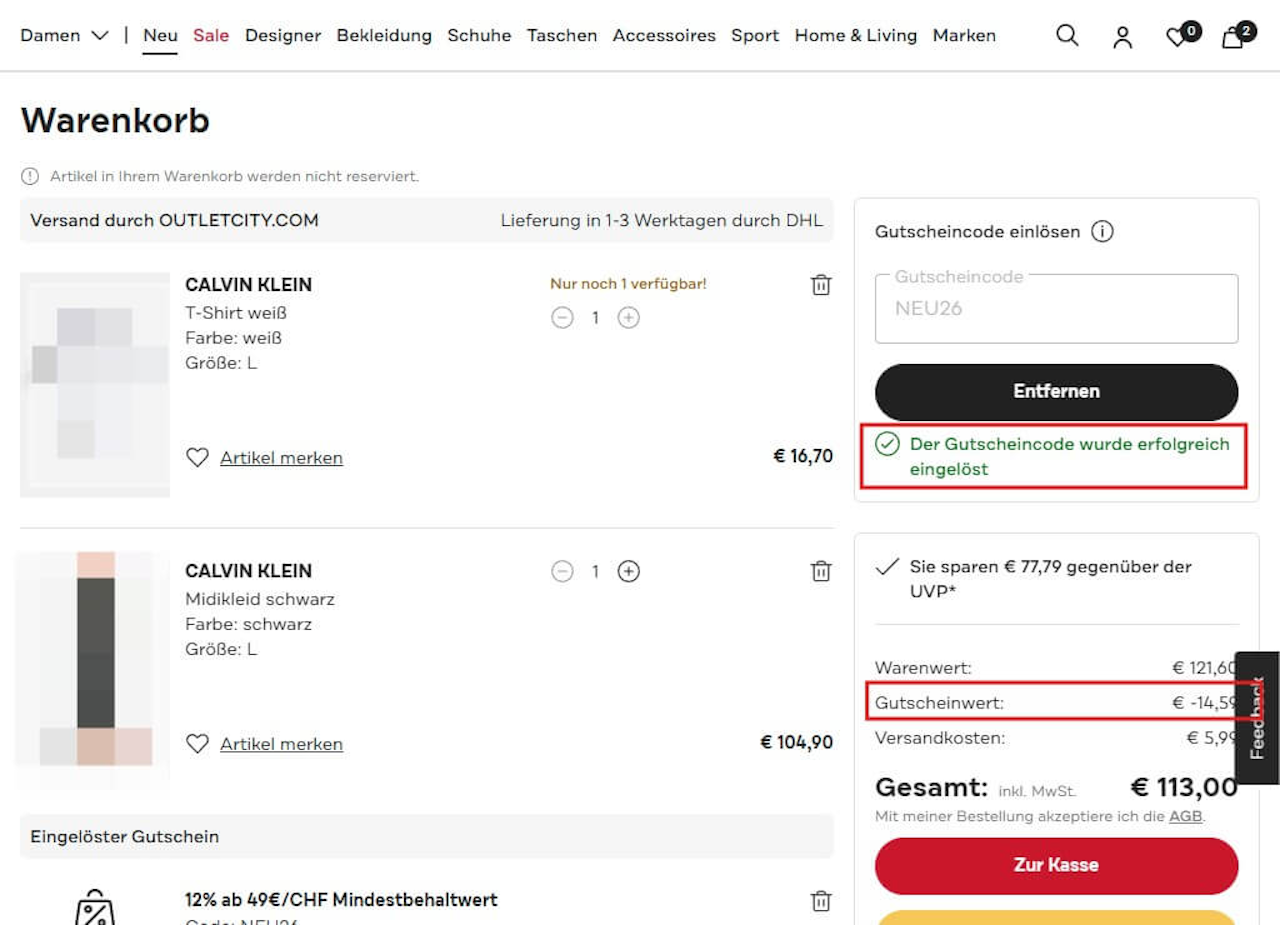Open the Taschen menu item
The height and width of the screenshot is (925, 1280).
[562, 36]
